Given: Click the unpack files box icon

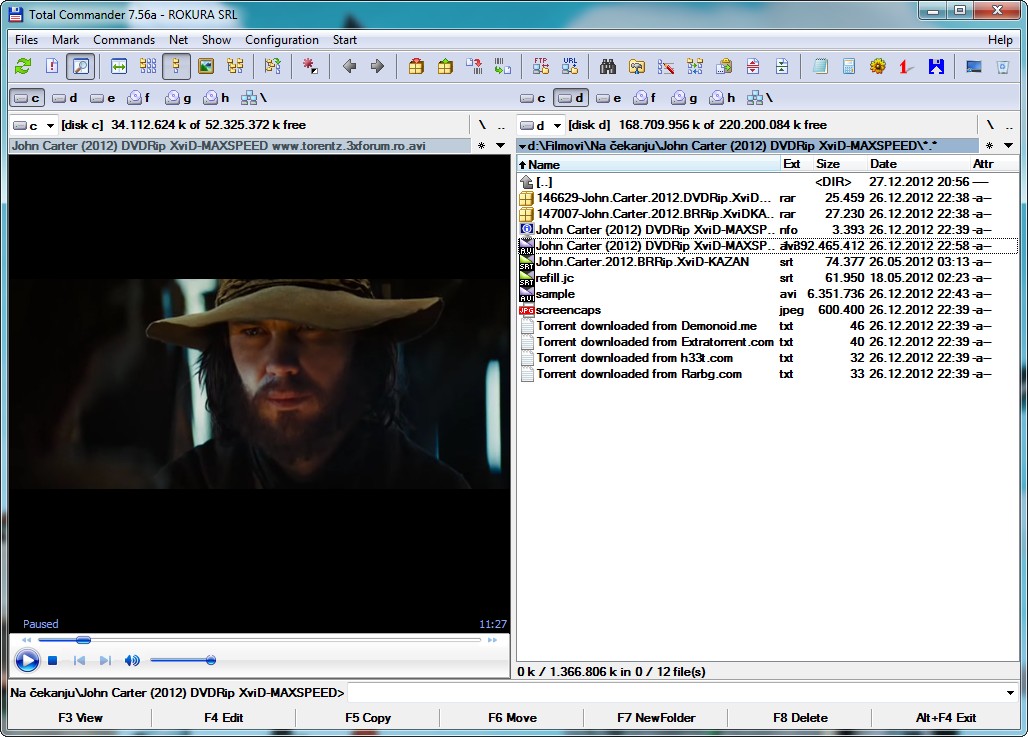Looking at the screenshot, I should tap(445, 66).
